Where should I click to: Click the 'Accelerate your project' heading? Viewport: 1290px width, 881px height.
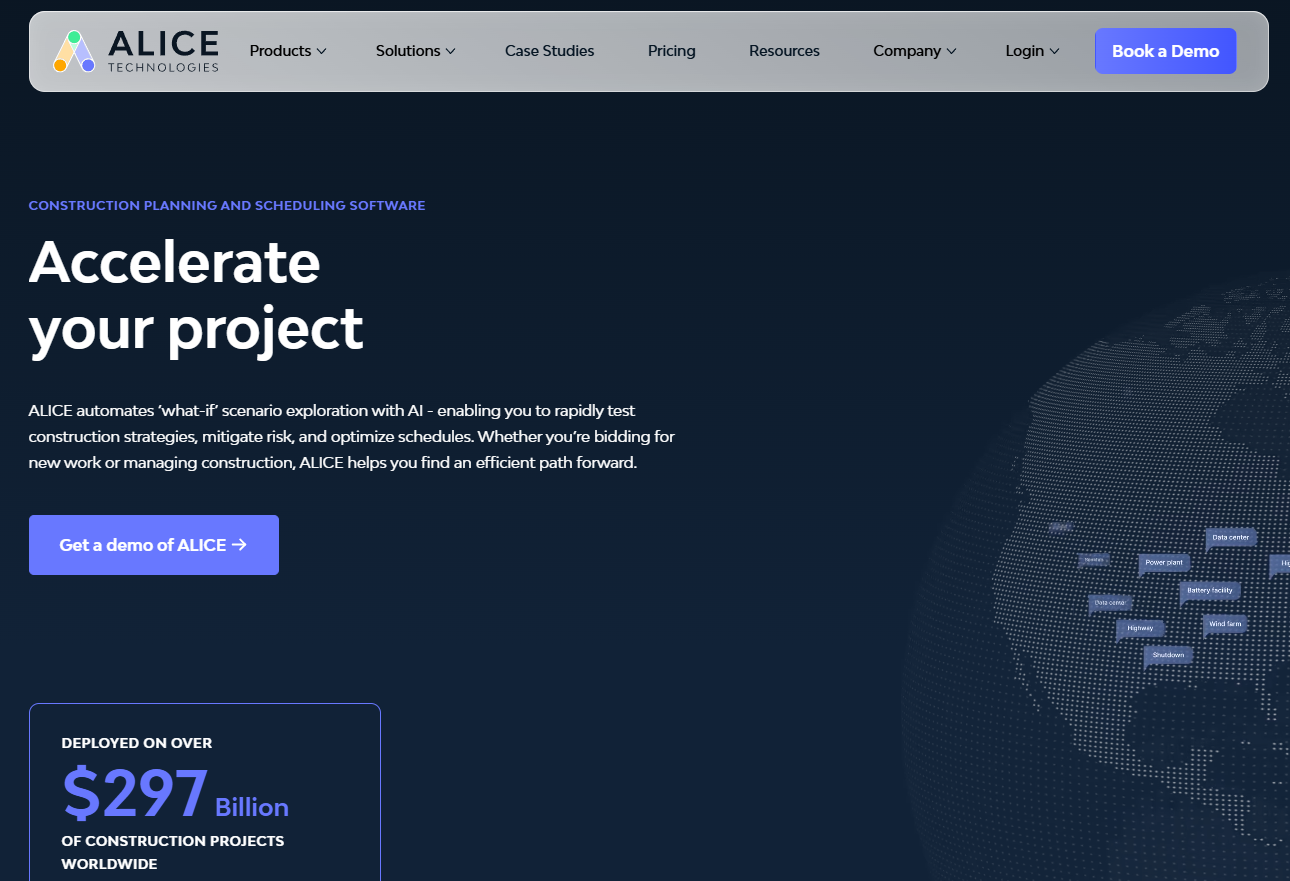pyautogui.click(x=196, y=295)
